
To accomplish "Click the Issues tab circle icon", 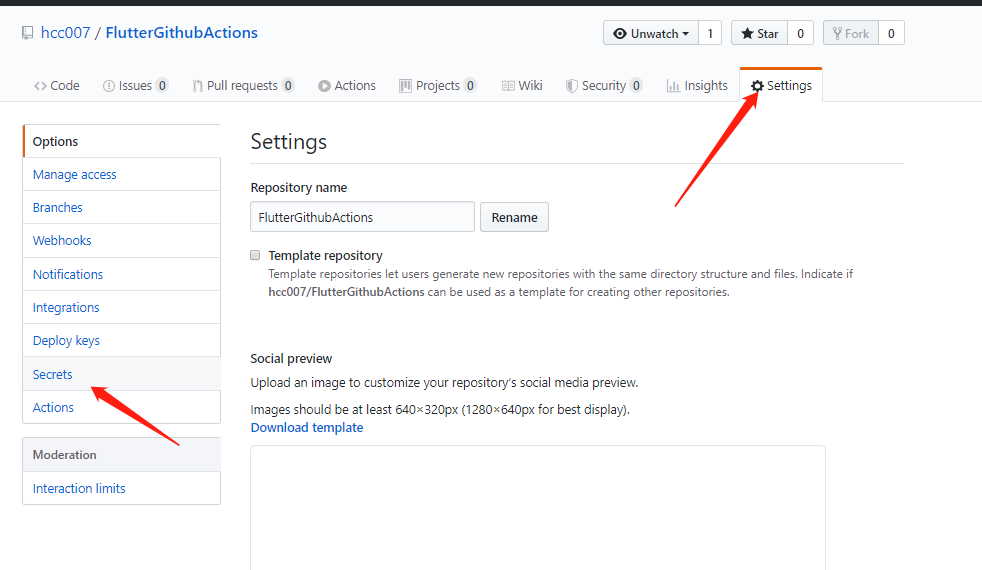I will pyautogui.click(x=109, y=86).
